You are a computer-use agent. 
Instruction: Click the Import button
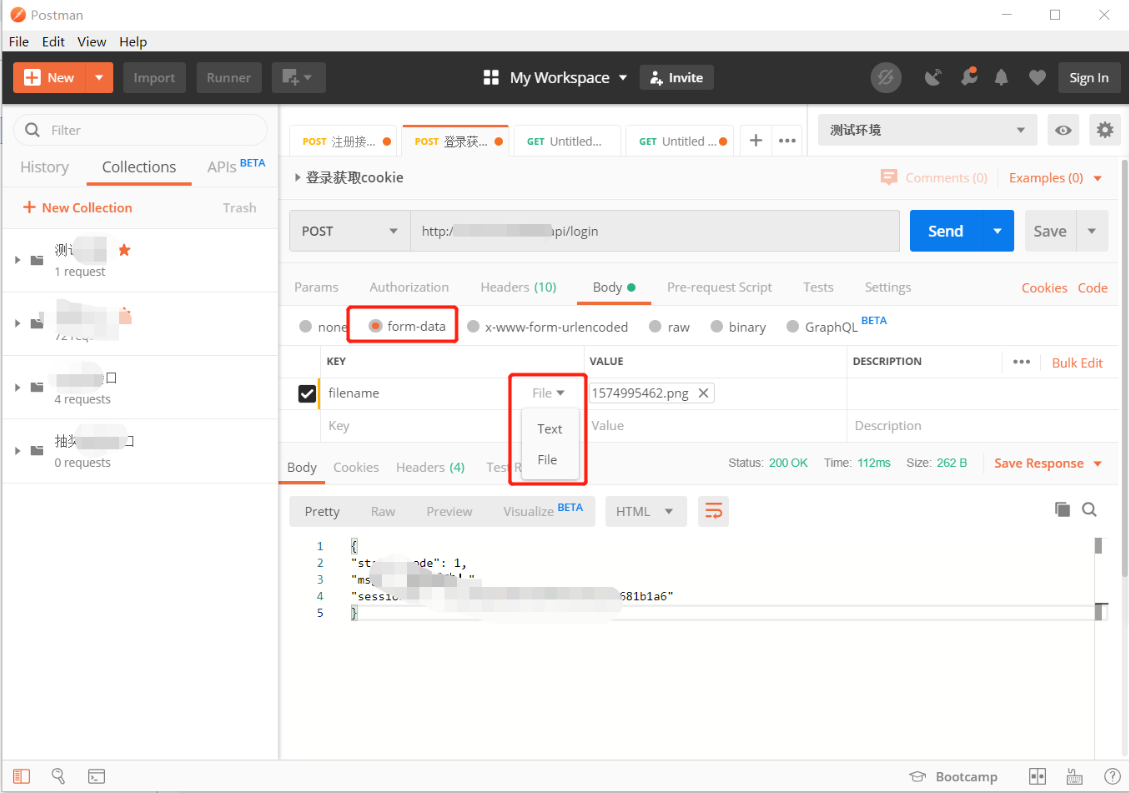(154, 78)
